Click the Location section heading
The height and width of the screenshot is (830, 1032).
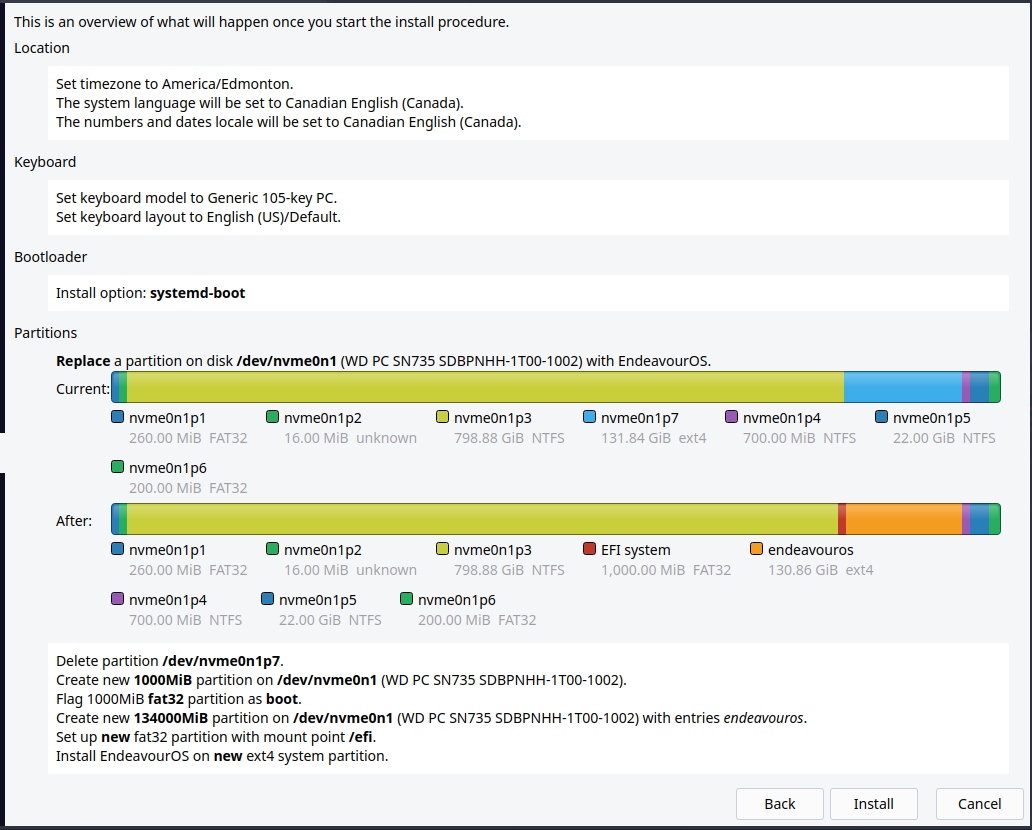(41, 48)
